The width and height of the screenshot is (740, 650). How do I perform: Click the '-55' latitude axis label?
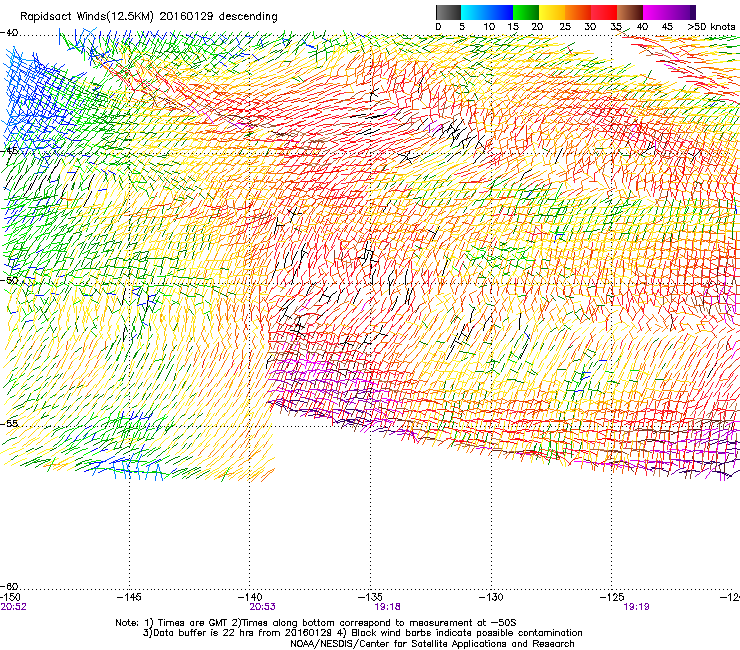pos(9,423)
